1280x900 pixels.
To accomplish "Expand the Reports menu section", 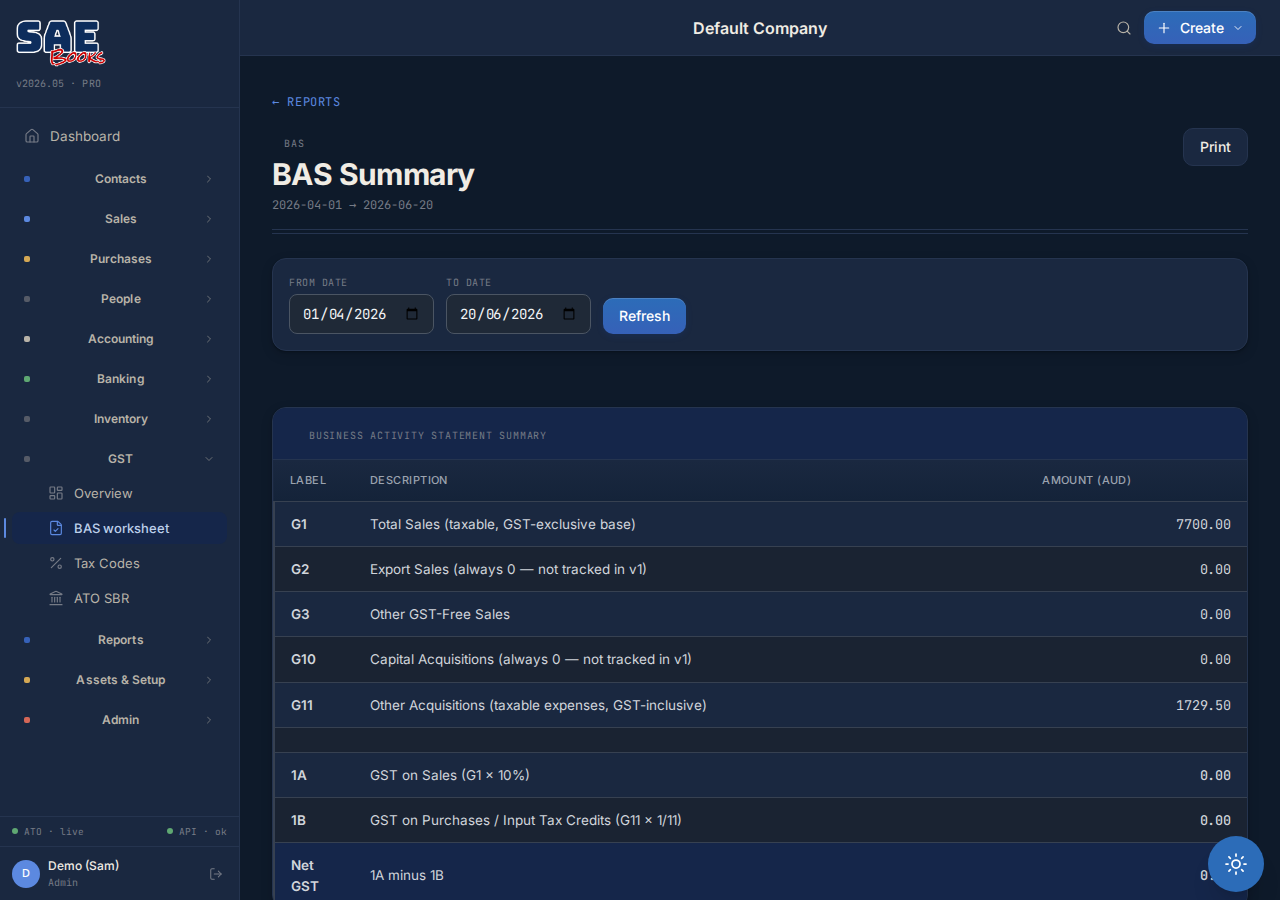I will click(120, 640).
